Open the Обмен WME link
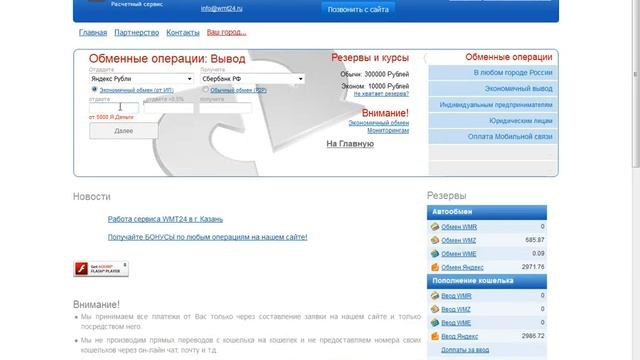The width and height of the screenshot is (640, 360). (x=459, y=254)
